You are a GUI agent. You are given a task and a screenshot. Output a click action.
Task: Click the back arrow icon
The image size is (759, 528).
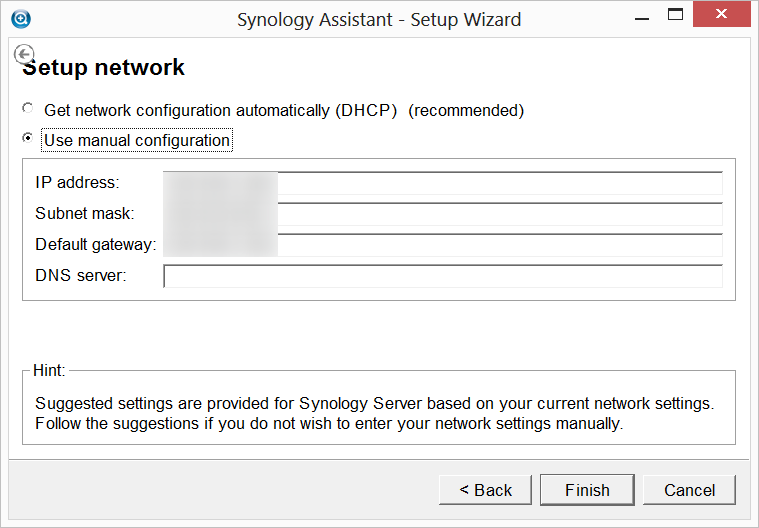click(x=24, y=54)
